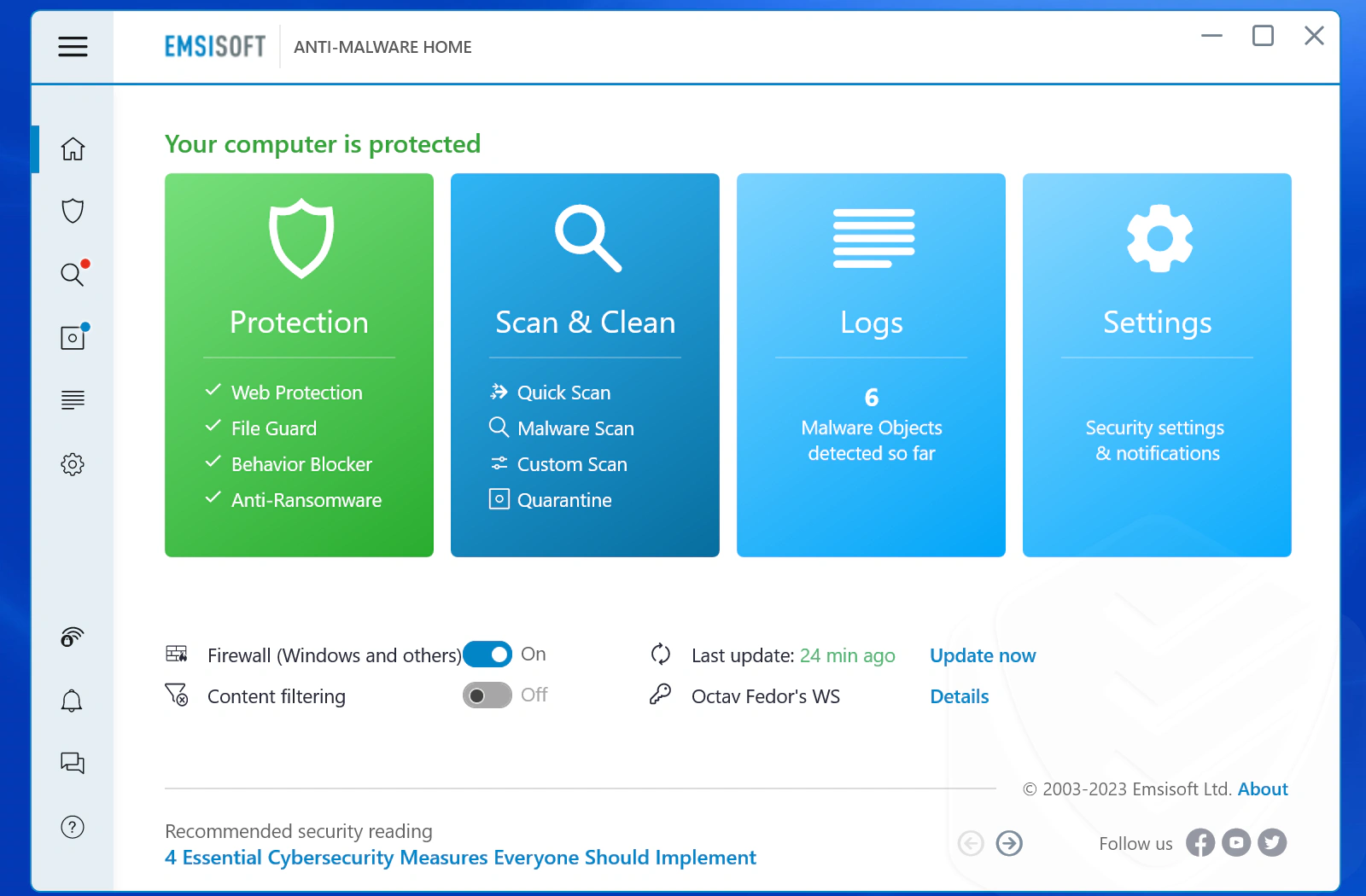The height and width of the screenshot is (896, 1366).
Task: Open Emsisoft Facebook page
Action: coord(1200,843)
